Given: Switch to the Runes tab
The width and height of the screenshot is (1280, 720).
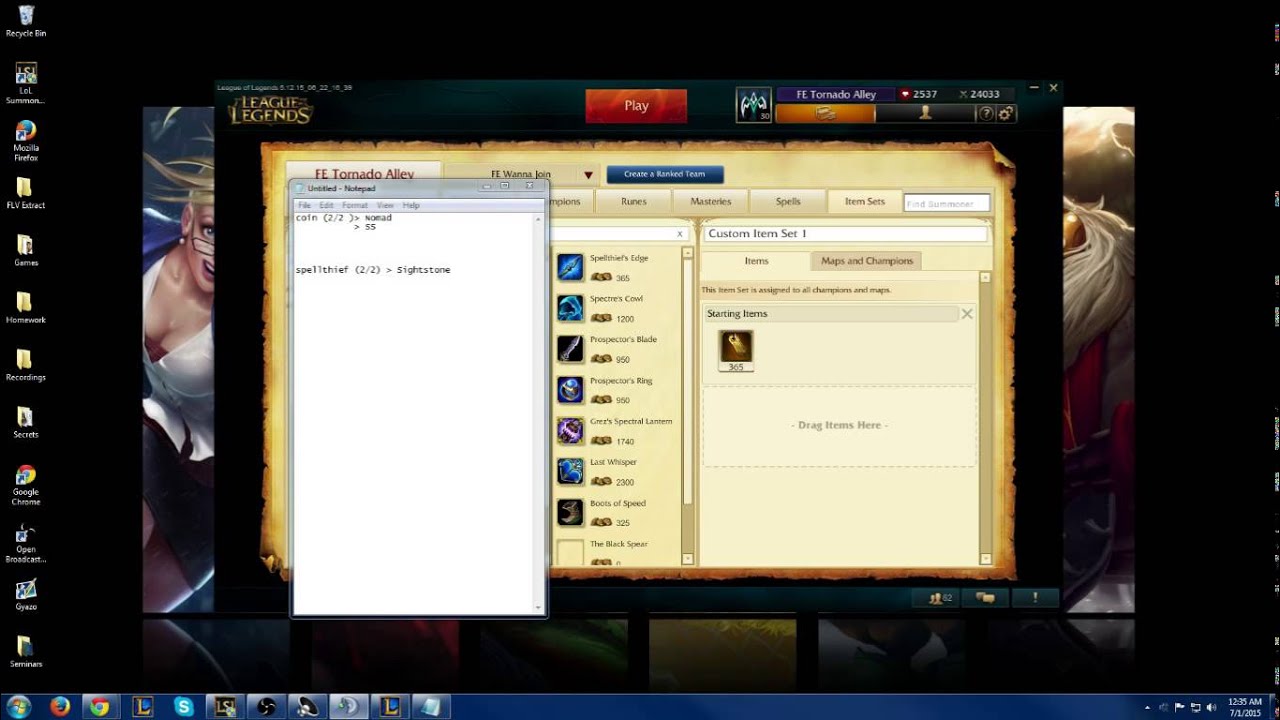Looking at the screenshot, I should click(x=633, y=201).
